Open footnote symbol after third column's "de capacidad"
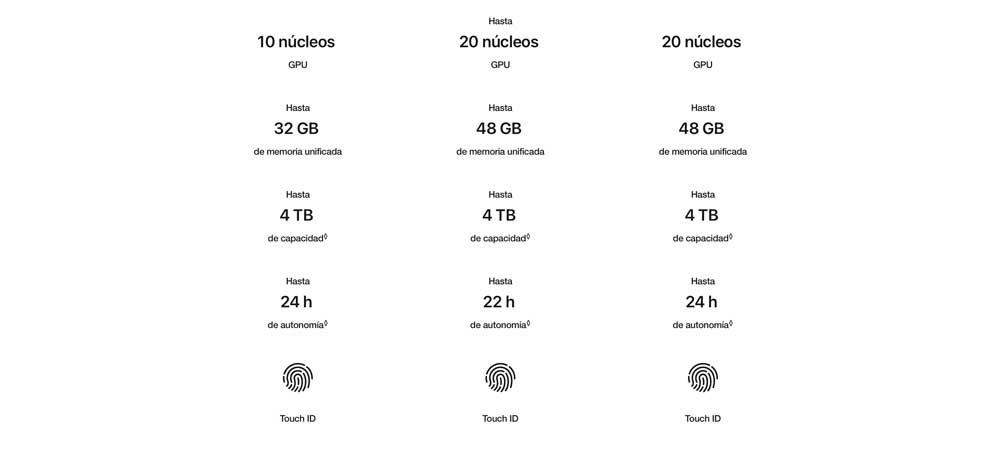 [731, 236]
